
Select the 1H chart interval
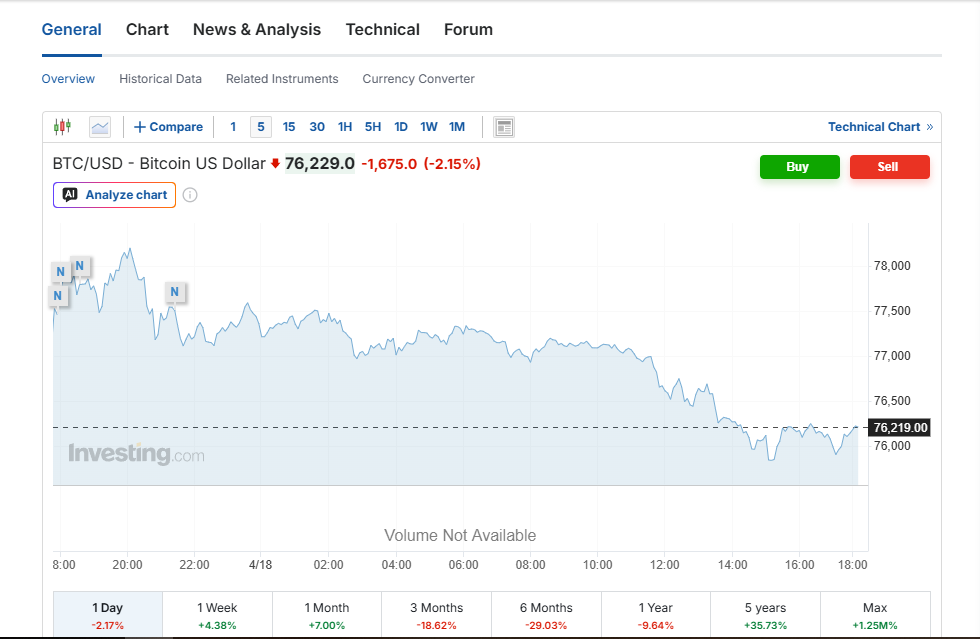345,127
